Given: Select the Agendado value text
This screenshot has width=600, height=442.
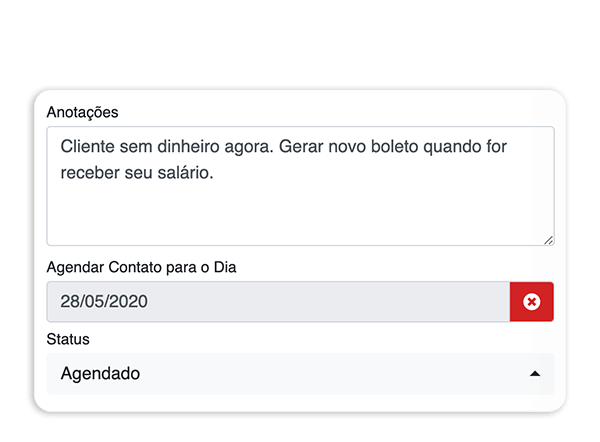Looking at the screenshot, I should pos(100,373).
